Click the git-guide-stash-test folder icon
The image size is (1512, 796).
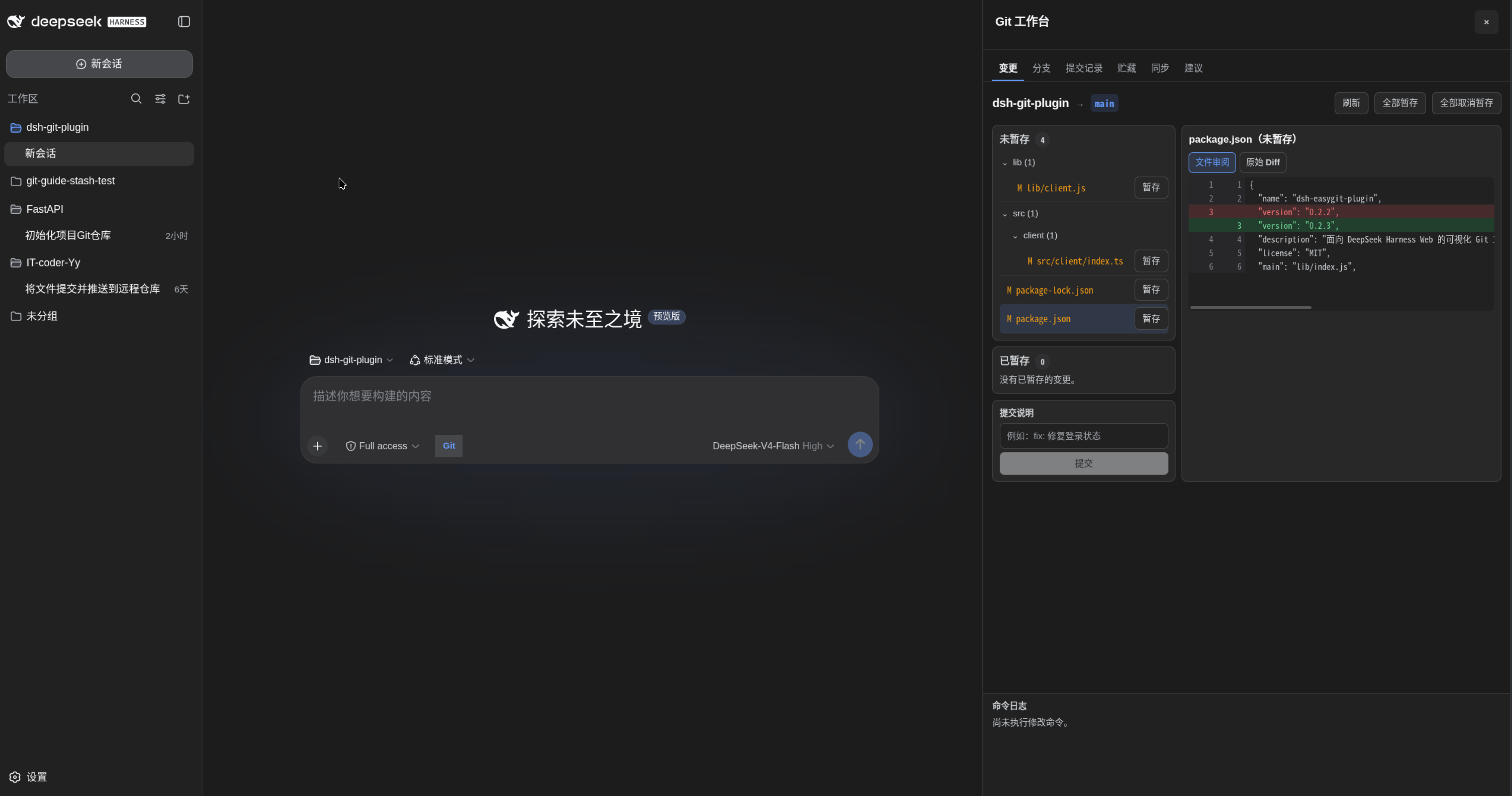[16, 181]
